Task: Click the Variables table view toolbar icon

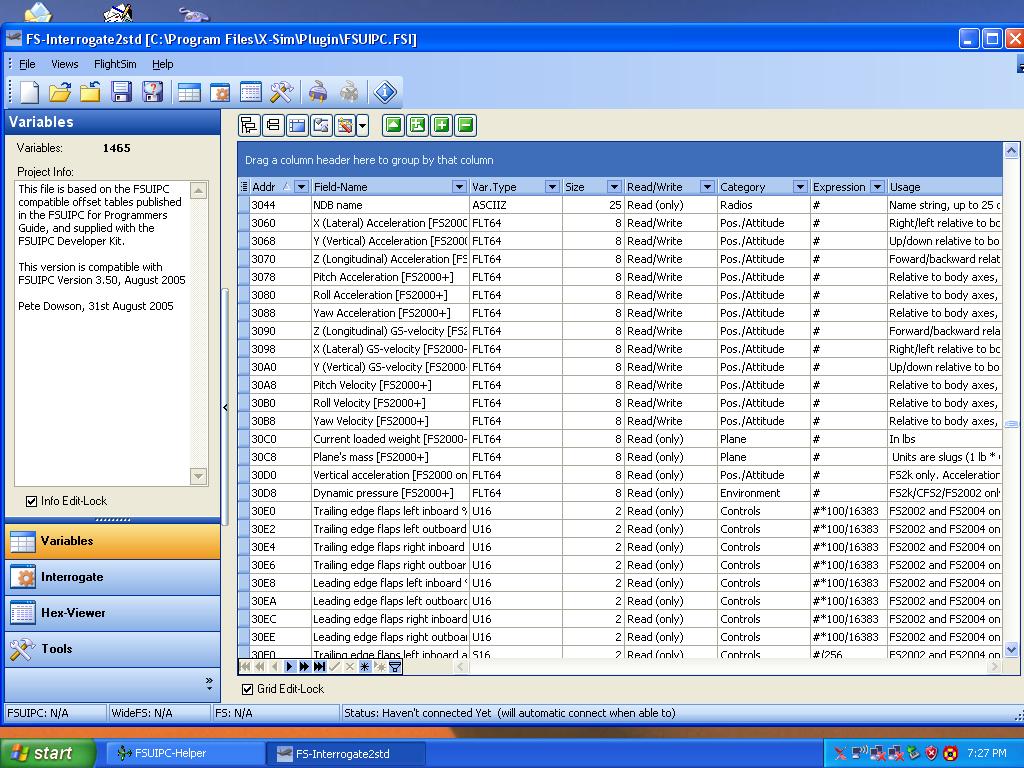Action: coord(189,92)
